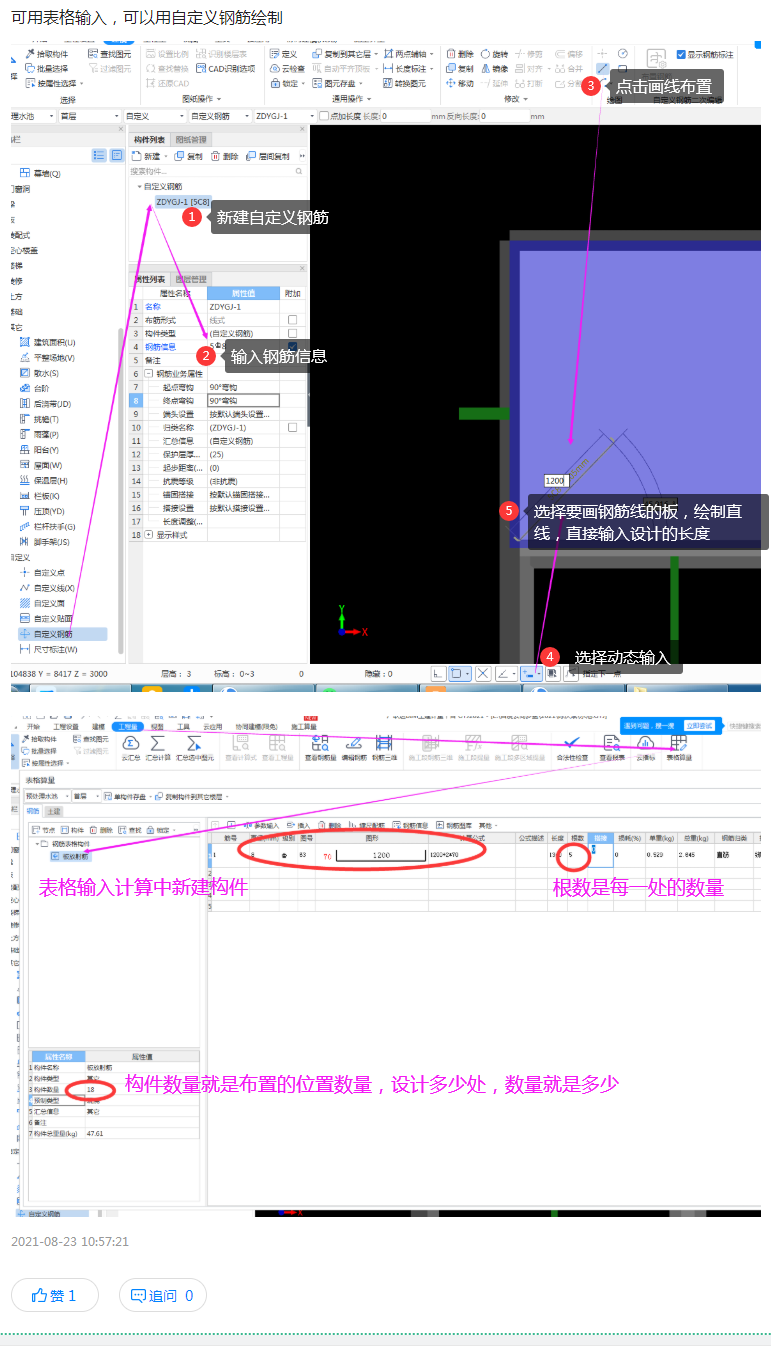Click 追问 0 button

[x=162, y=1295]
